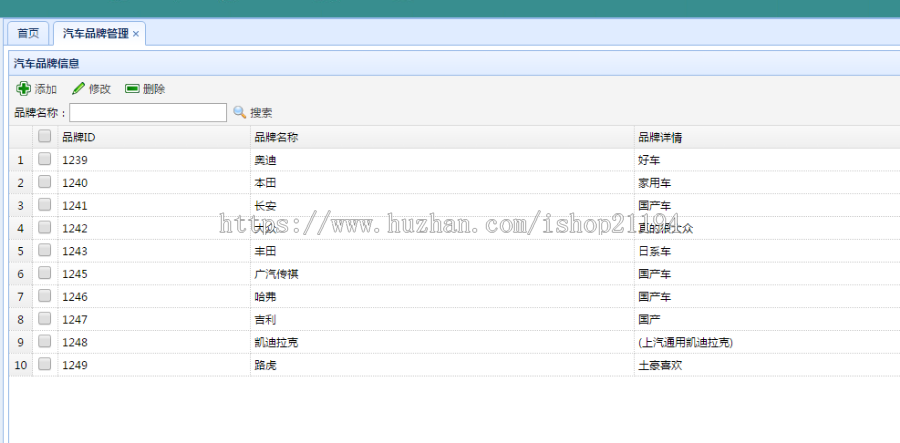Click brand ID 1242 cell

pyautogui.click(x=154, y=228)
